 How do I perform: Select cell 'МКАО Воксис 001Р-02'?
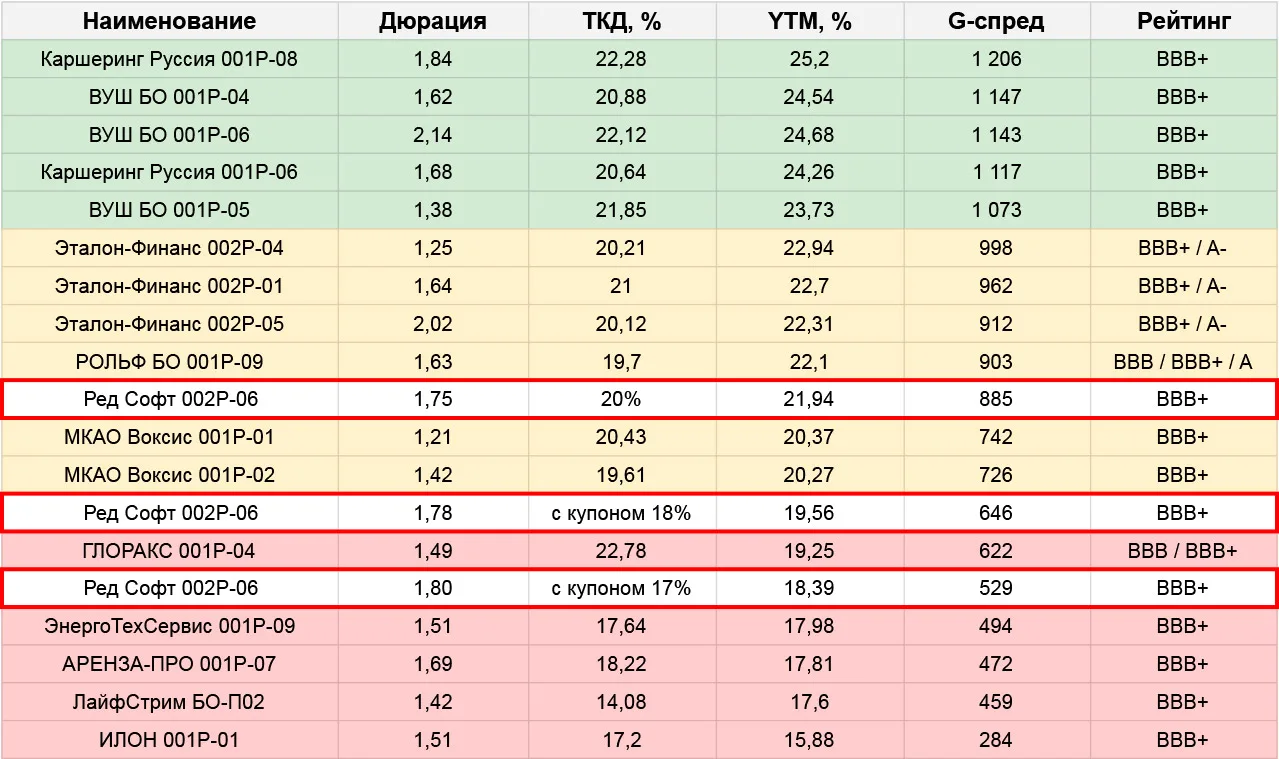point(169,475)
